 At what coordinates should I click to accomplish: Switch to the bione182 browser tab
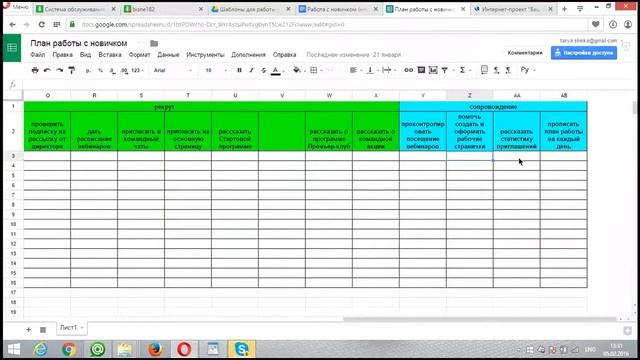(163, 9)
